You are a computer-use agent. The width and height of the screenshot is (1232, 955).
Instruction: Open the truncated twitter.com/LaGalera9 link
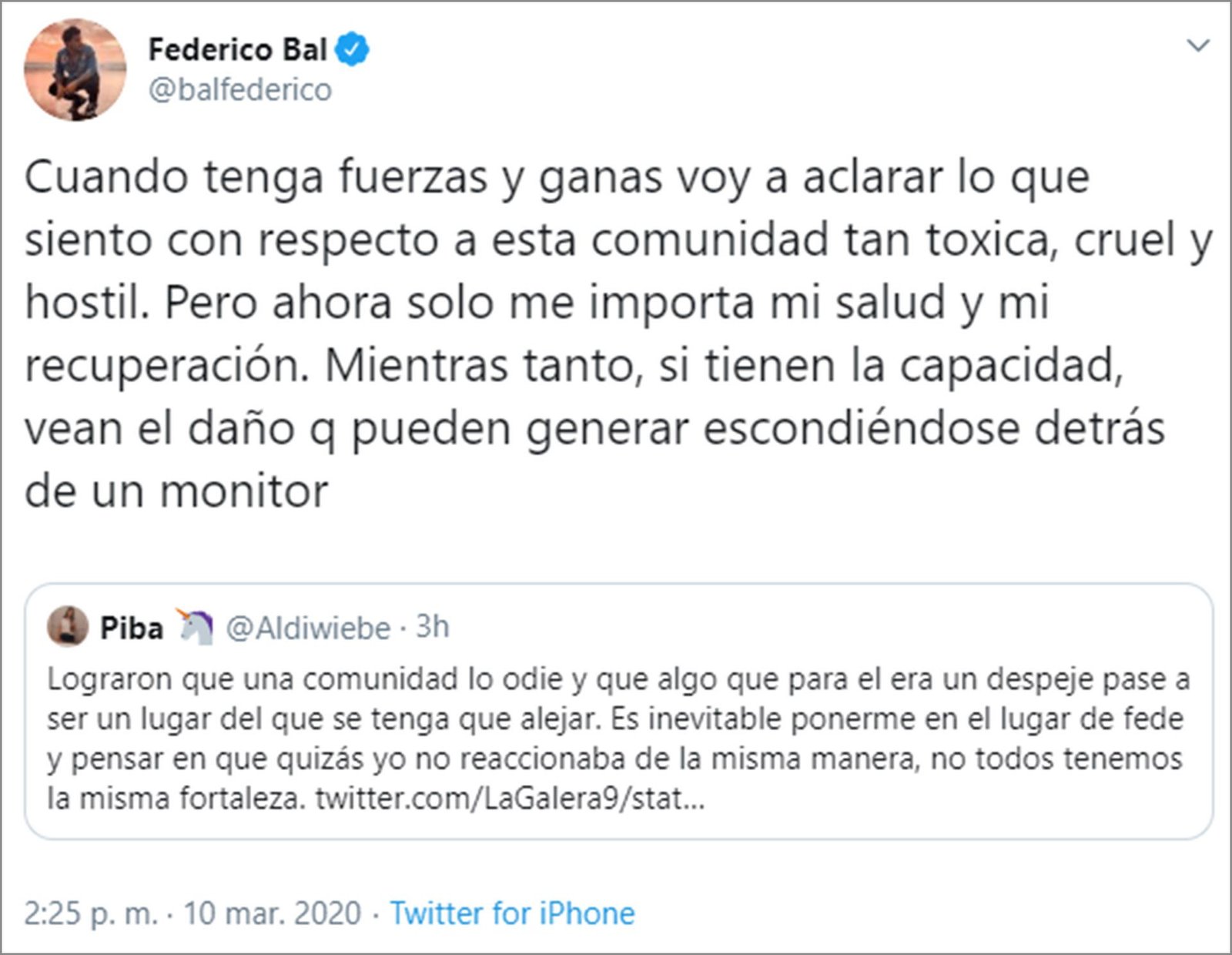click(x=508, y=796)
